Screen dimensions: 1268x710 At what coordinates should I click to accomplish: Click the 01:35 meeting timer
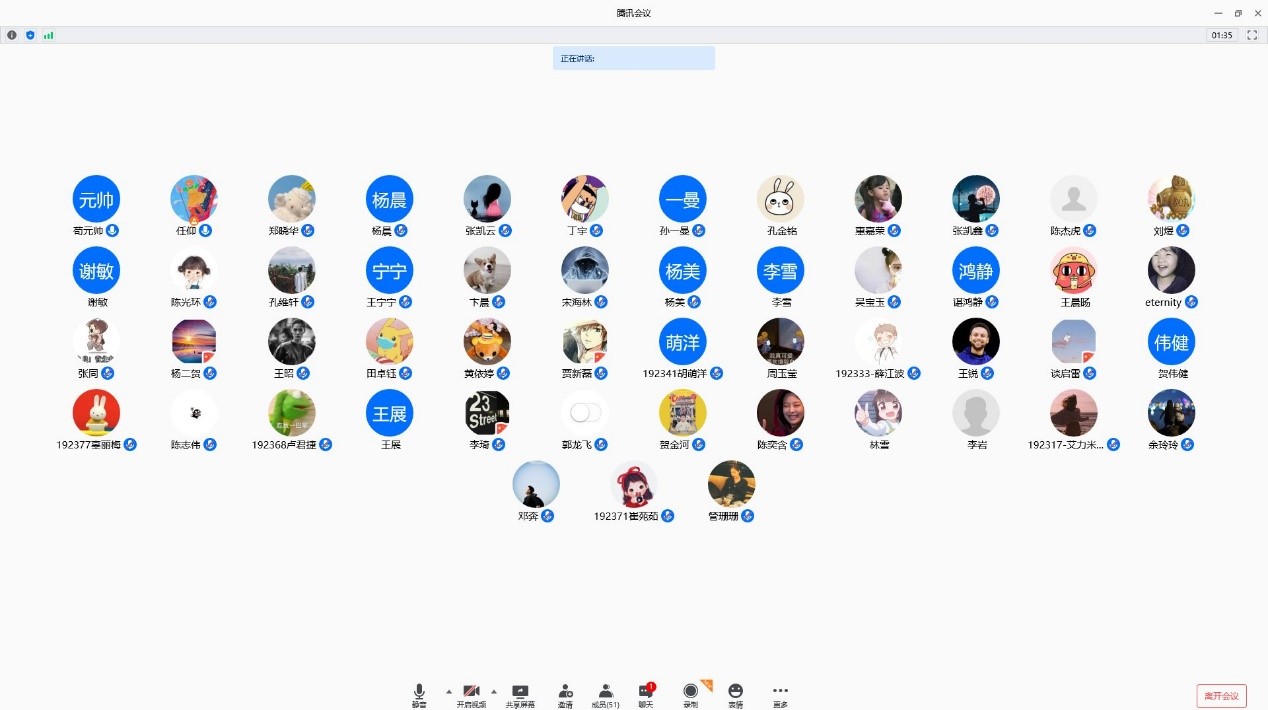point(1221,35)
